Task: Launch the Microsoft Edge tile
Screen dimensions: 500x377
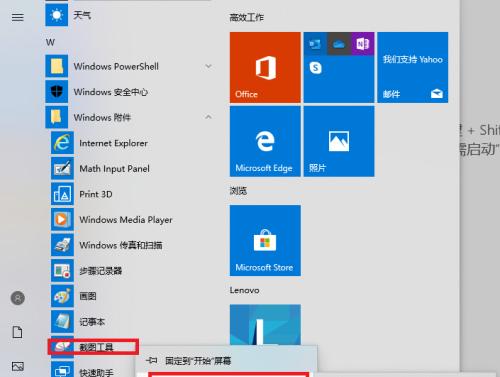Action: 265,141
